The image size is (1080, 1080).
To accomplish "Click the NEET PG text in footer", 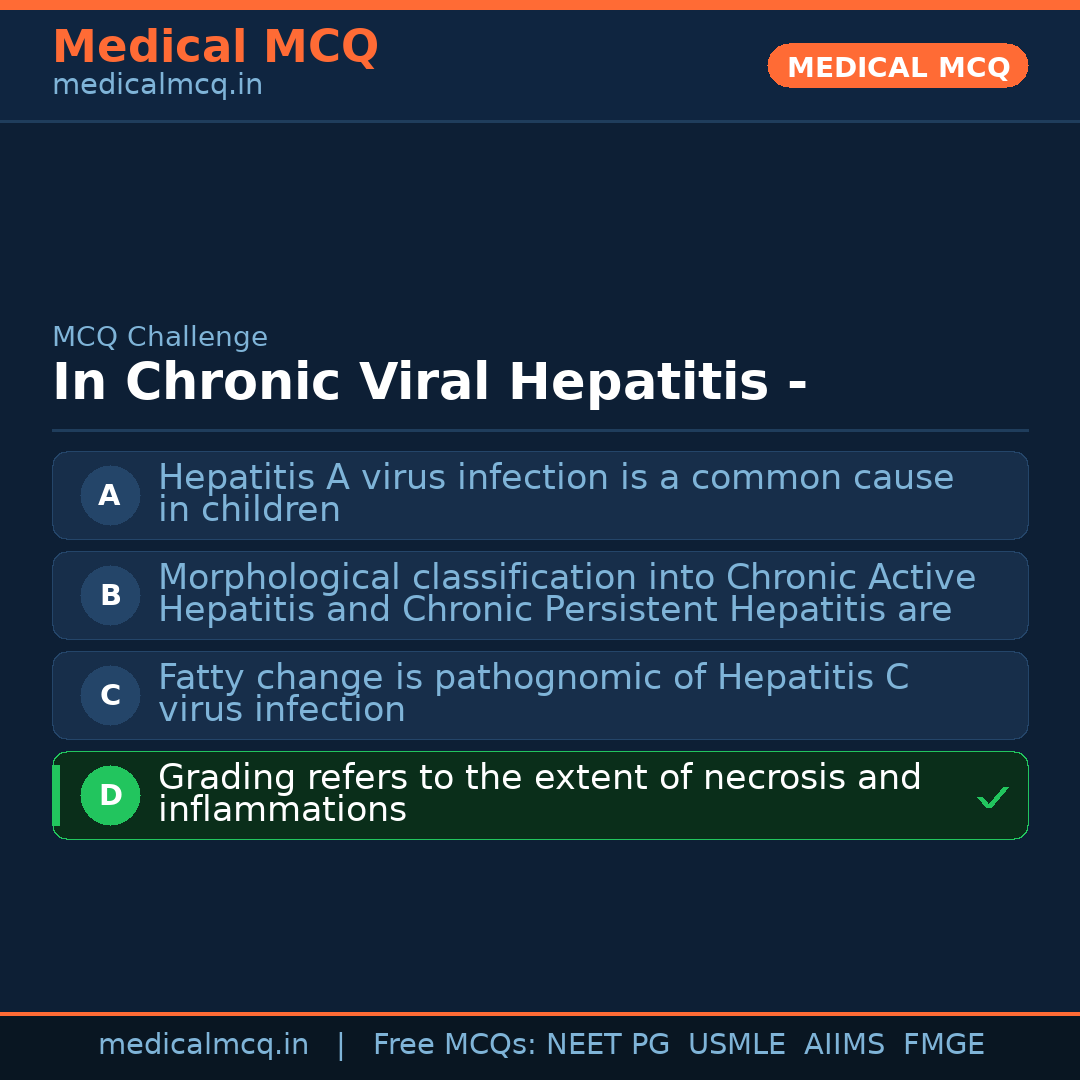I will click(x=608, y=1045).
